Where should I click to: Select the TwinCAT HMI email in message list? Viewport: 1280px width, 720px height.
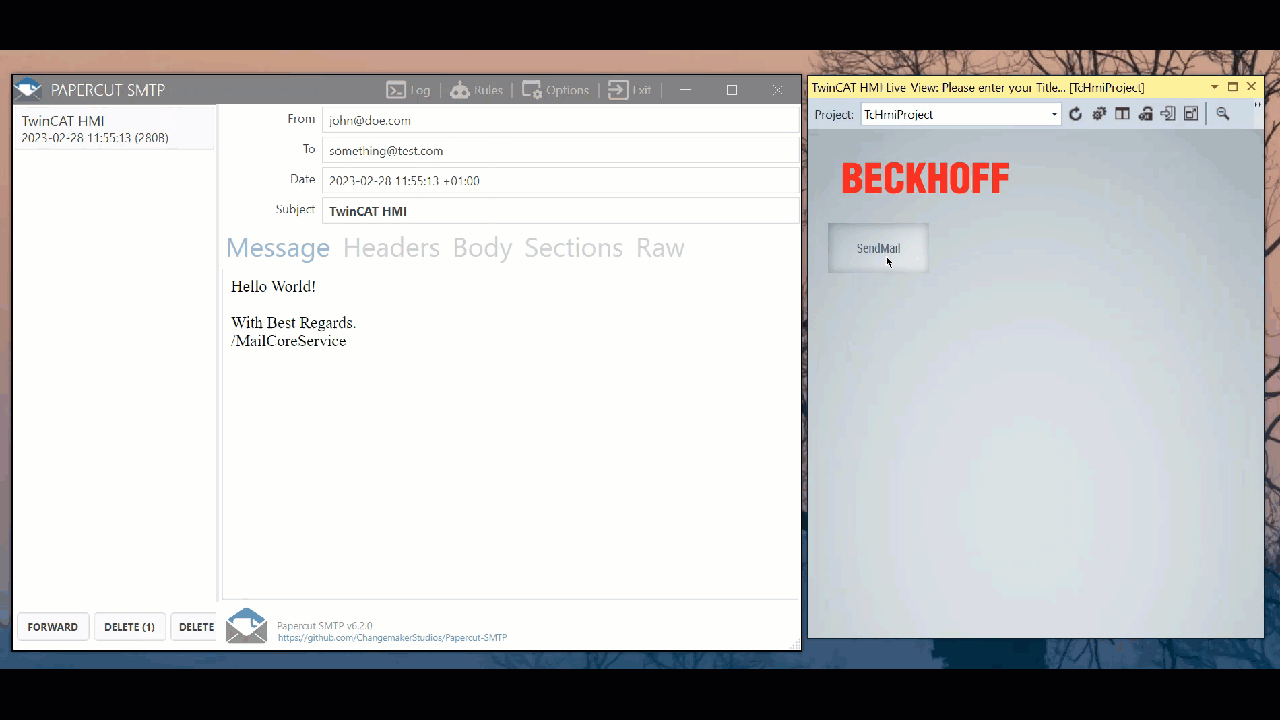coord(115,128)
